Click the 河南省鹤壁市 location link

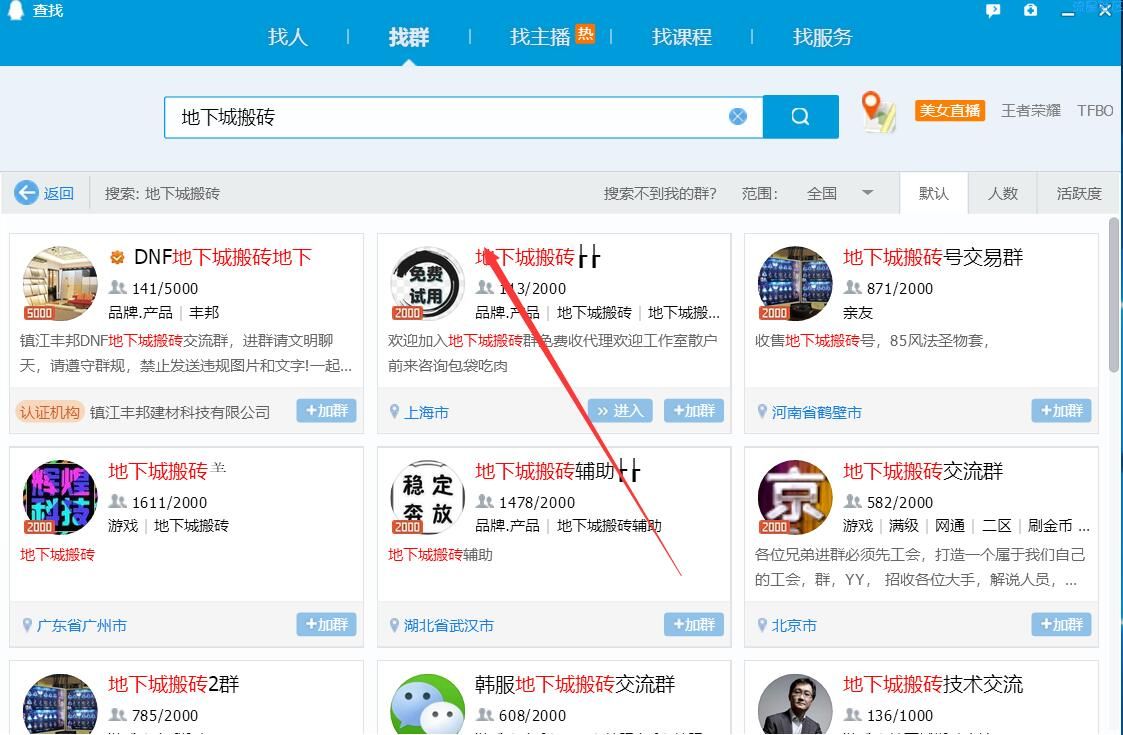[816, 413]
